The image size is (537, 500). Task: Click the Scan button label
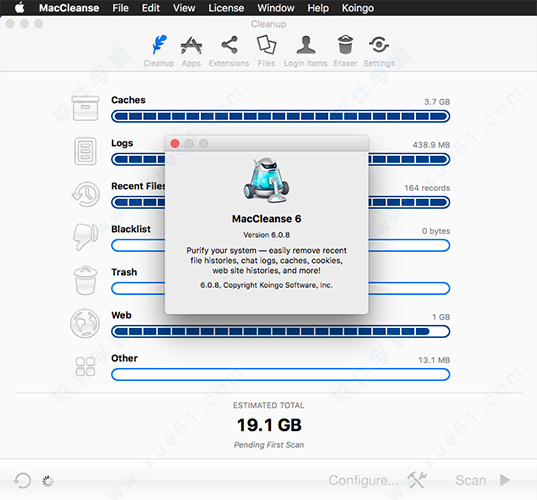click(471, 480)
